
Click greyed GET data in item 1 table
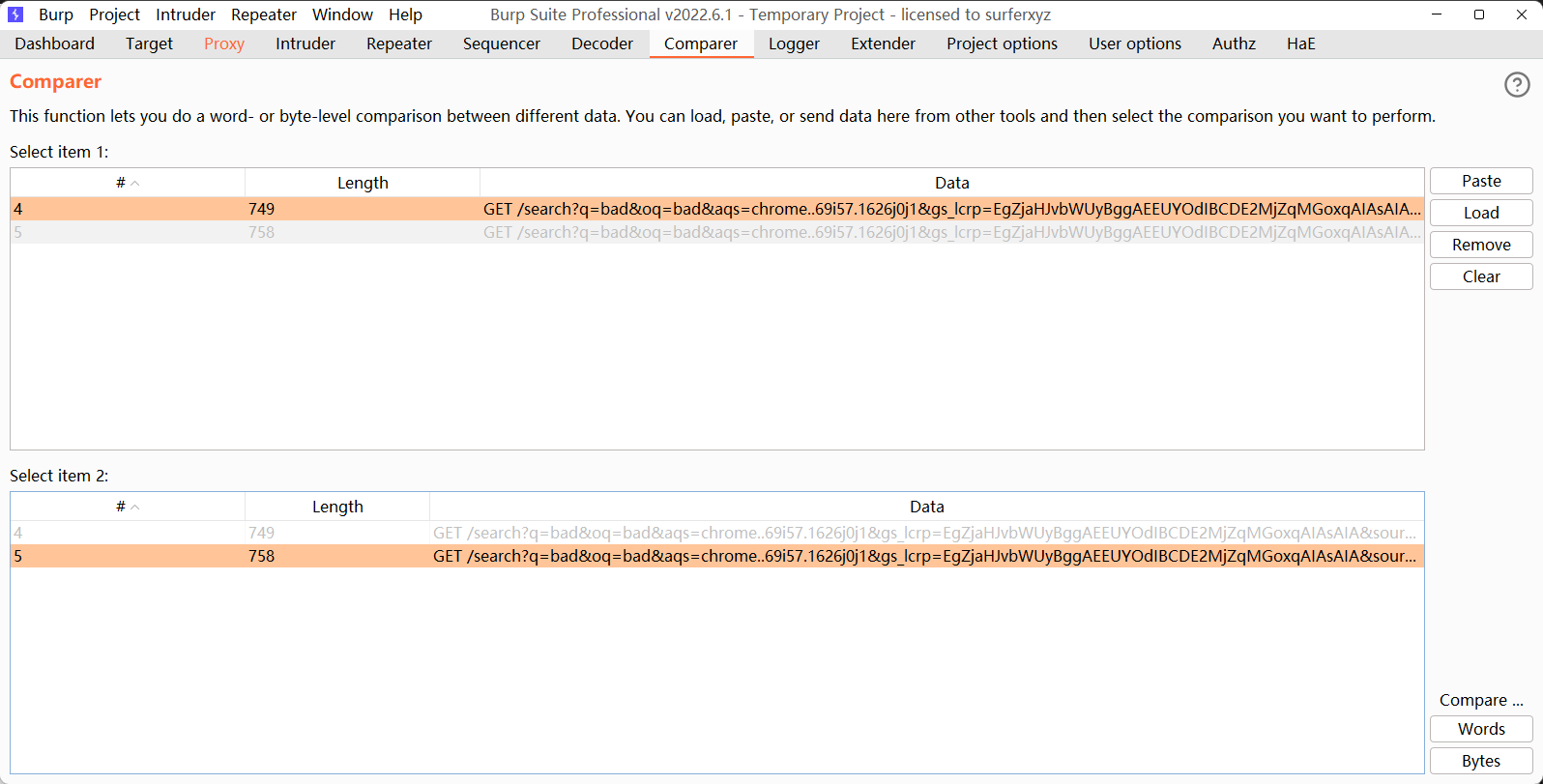coord(952,232)
